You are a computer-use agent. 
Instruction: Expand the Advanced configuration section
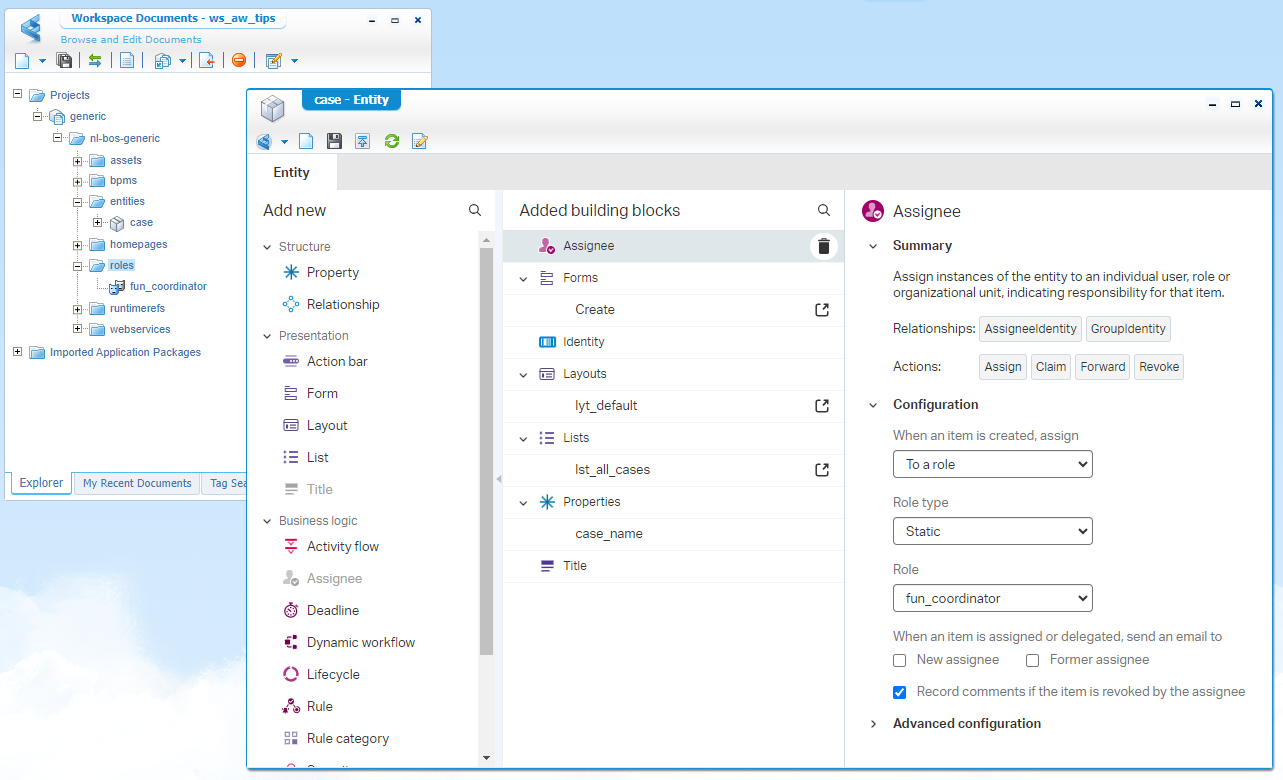966,723
